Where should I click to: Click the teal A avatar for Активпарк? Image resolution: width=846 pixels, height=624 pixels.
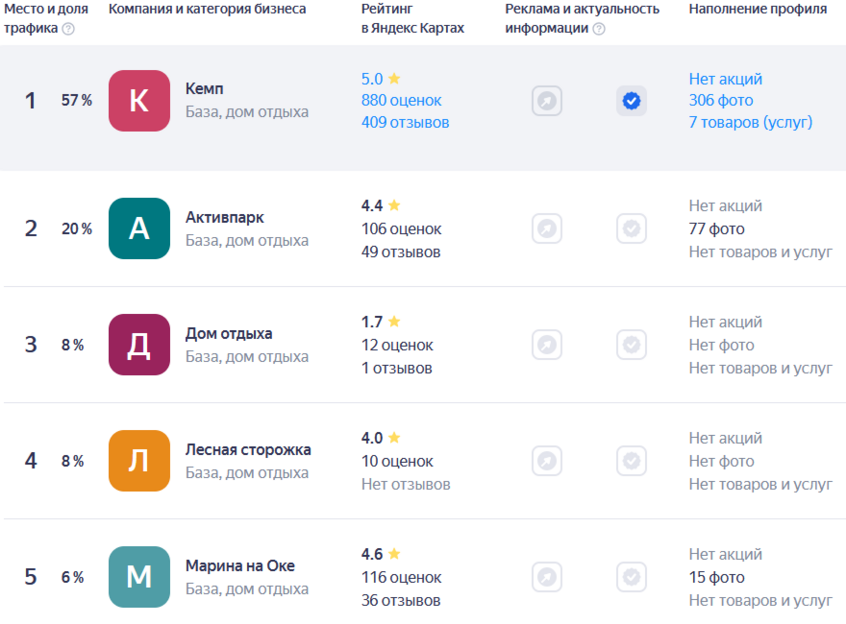pos(139,228)
